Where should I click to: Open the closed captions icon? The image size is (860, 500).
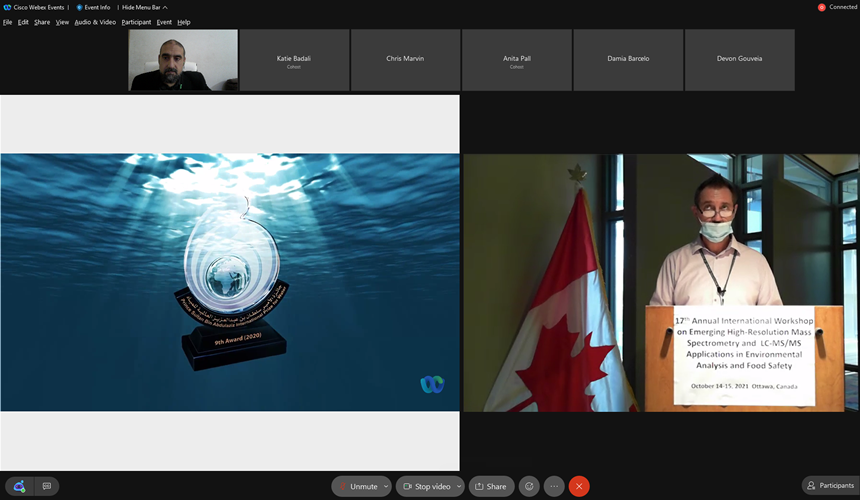[46, 486]
